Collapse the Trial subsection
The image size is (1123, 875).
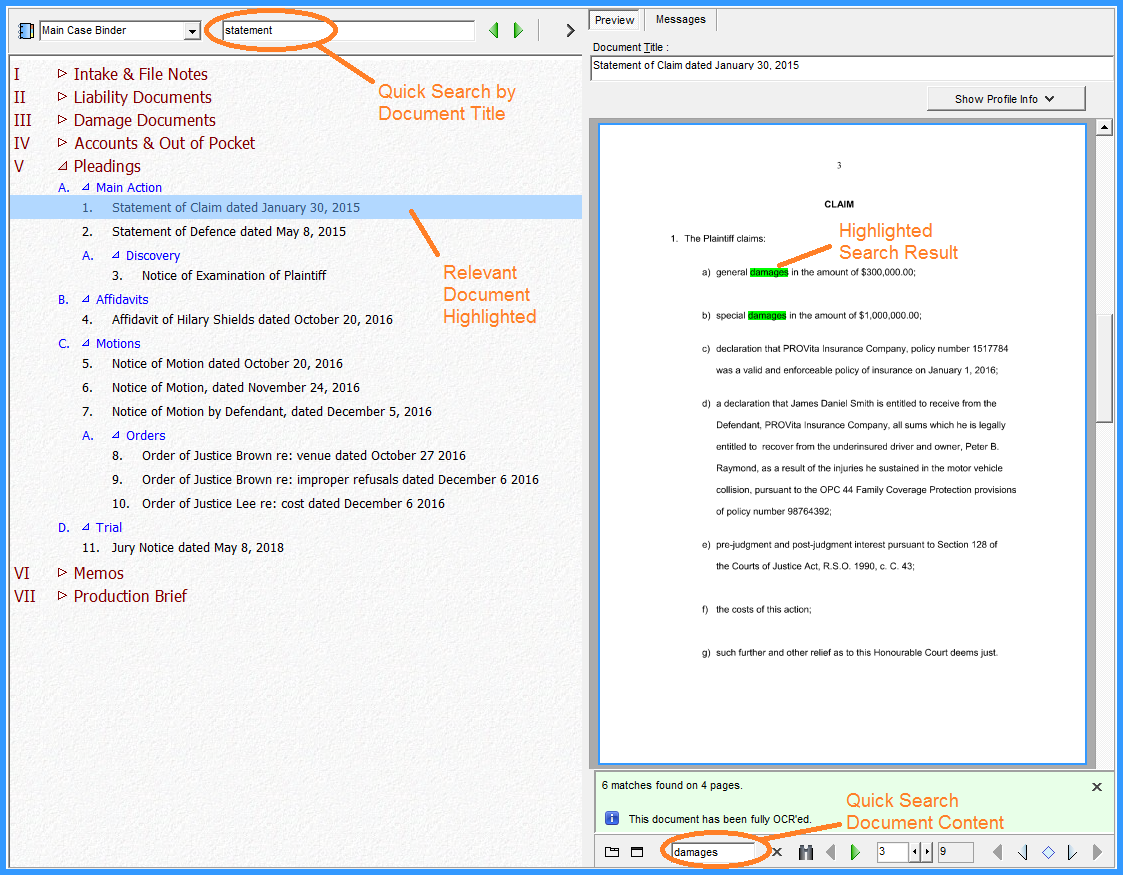pyautogui.click(x=85, y=526)
